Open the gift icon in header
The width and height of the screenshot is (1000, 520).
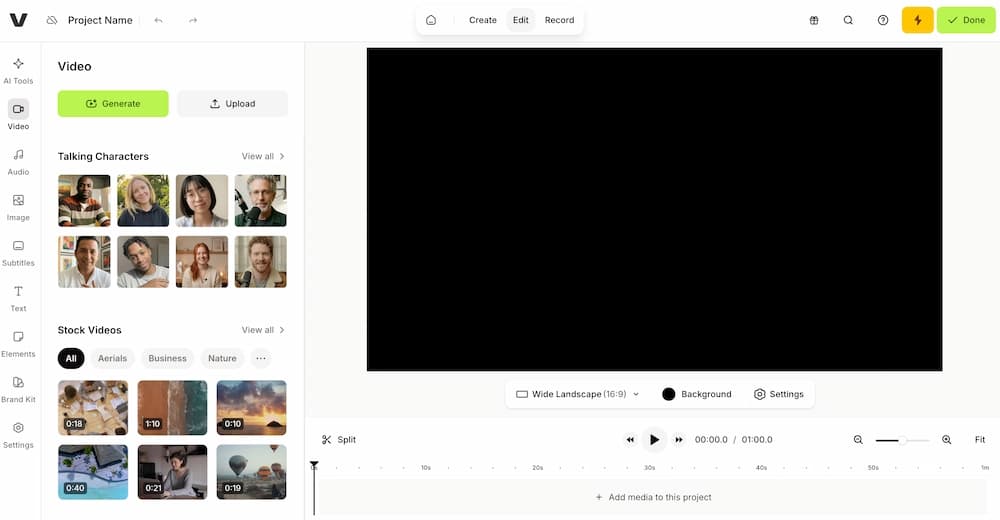pyautogui.click(x=814, y=20)
